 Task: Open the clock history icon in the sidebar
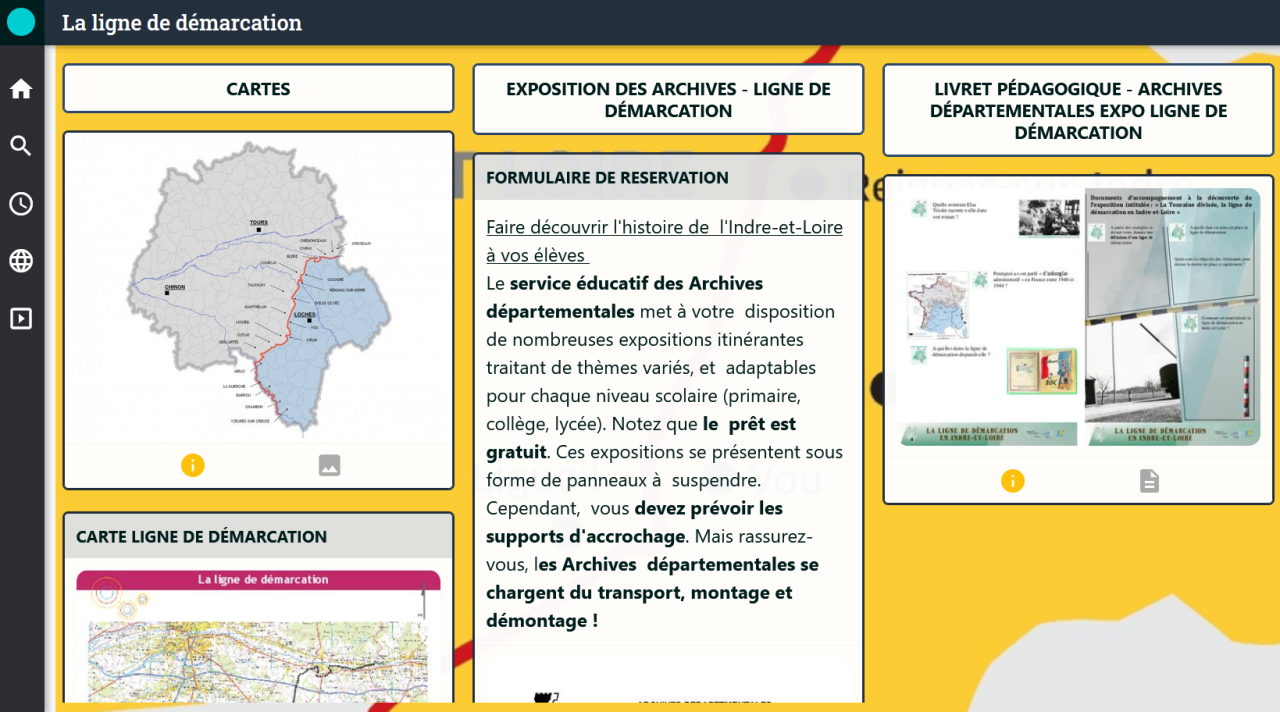click(21, 204)
